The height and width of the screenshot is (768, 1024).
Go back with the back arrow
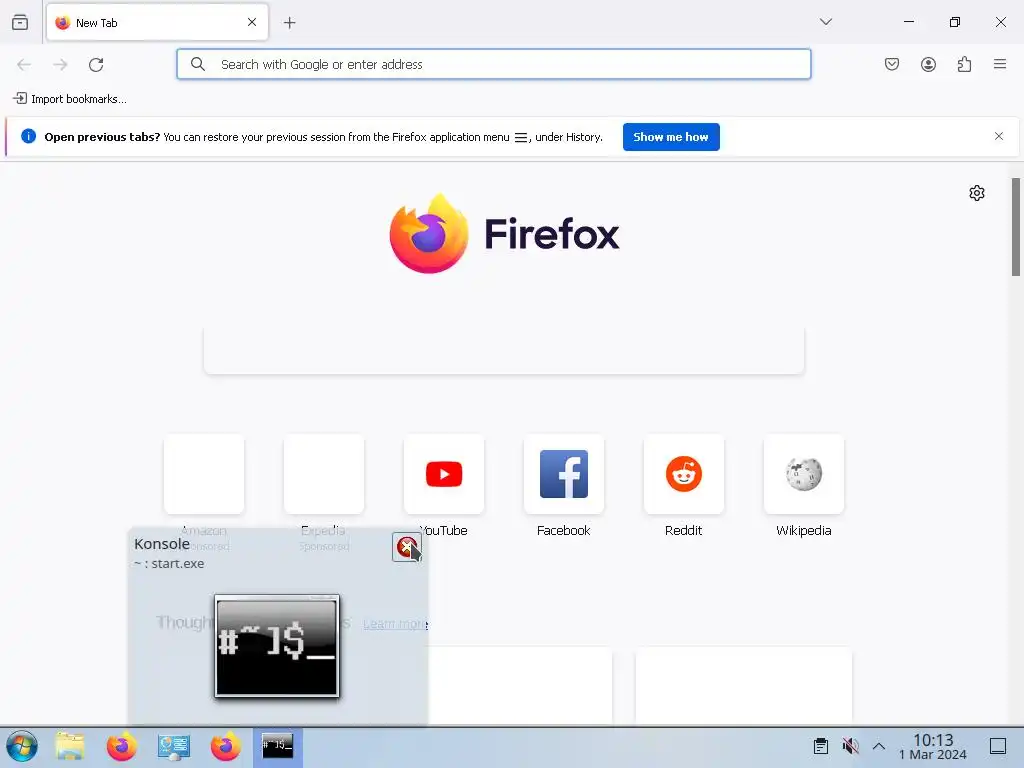click(x=24, y=64)
